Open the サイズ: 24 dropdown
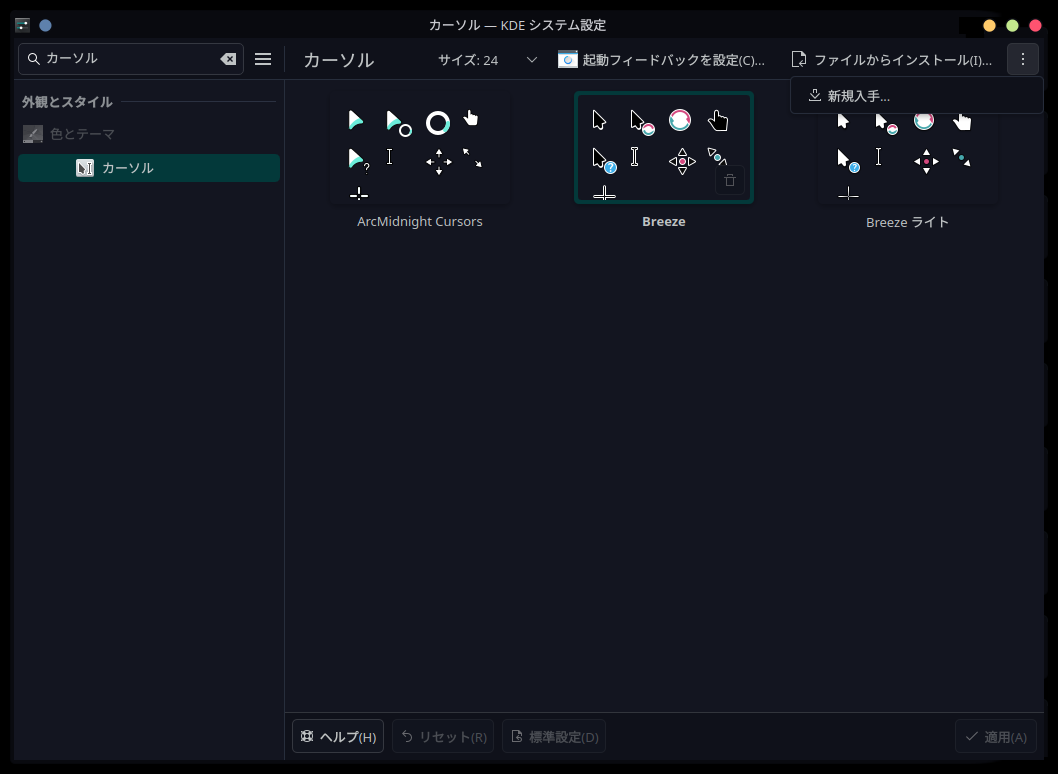Screen dimensions: 1058x774 tap(488, 60)
